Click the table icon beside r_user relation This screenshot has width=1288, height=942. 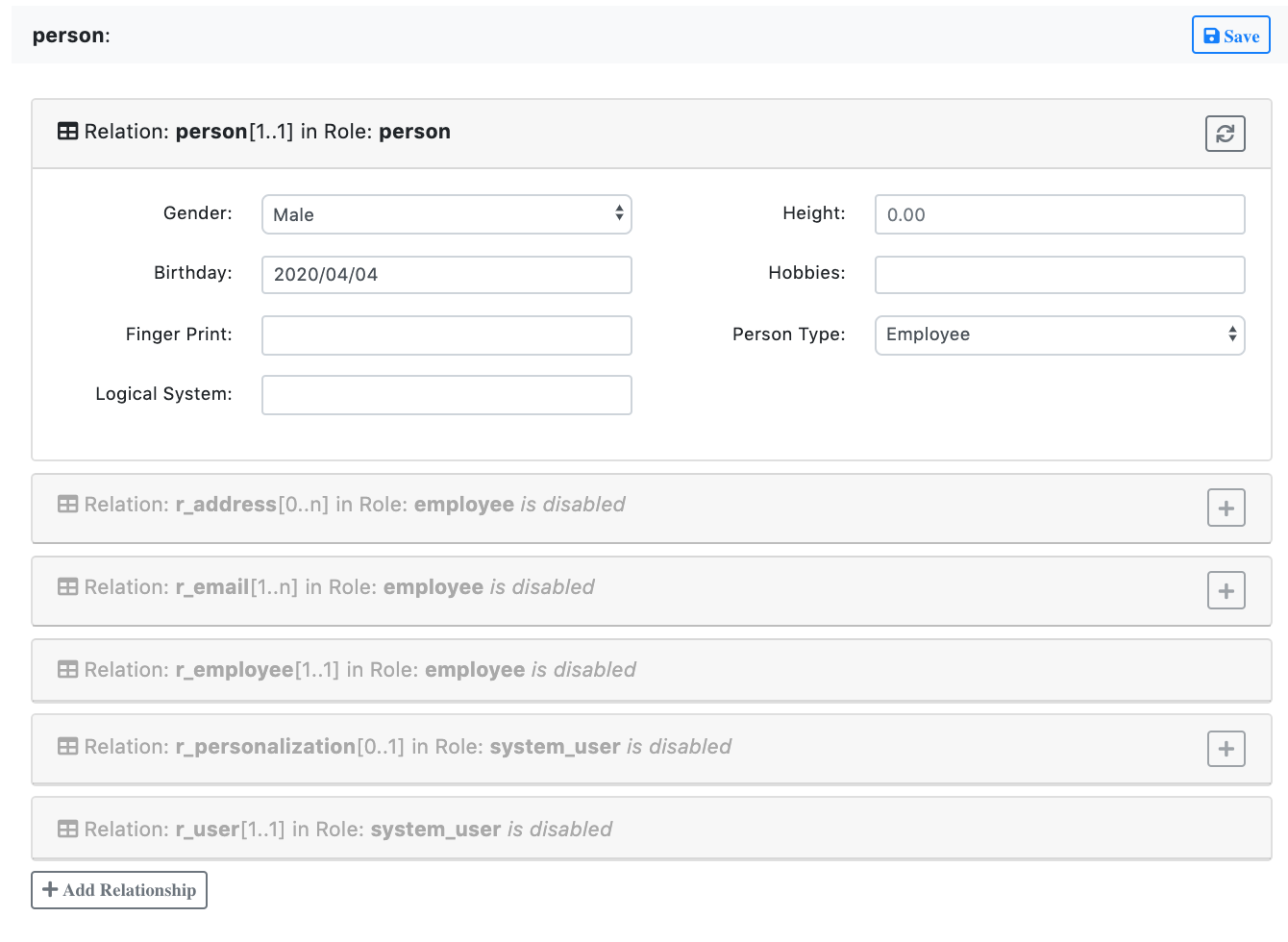coord(67,830)
